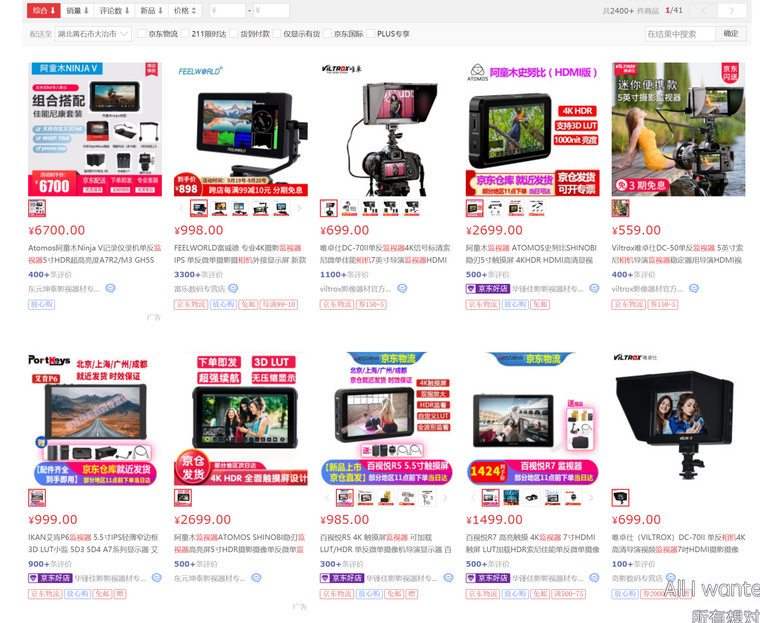Open the FEELWORLD ¥998 monitor product image
This screenshot has width=760, height=623.
pyautogui.click(x=241, y=129)
